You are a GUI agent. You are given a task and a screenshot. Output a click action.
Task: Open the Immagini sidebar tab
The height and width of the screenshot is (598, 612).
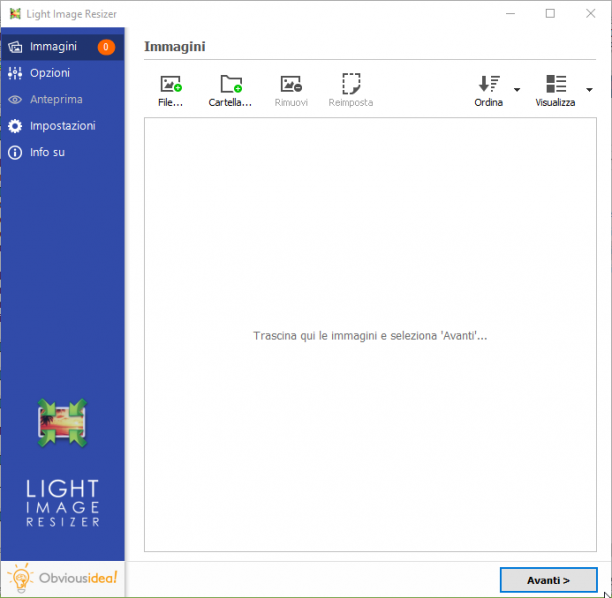[62, 47]
